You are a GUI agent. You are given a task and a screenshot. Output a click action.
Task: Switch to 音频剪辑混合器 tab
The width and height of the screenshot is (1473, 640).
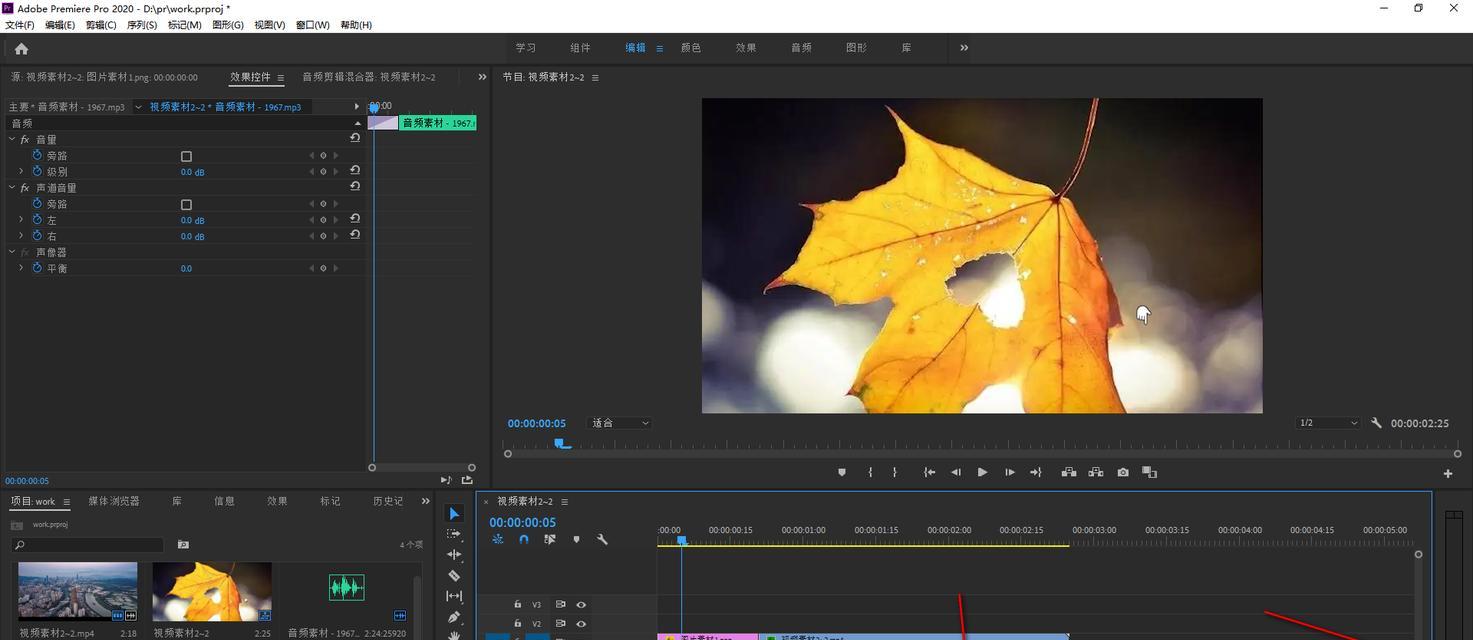tap(369, 77)
